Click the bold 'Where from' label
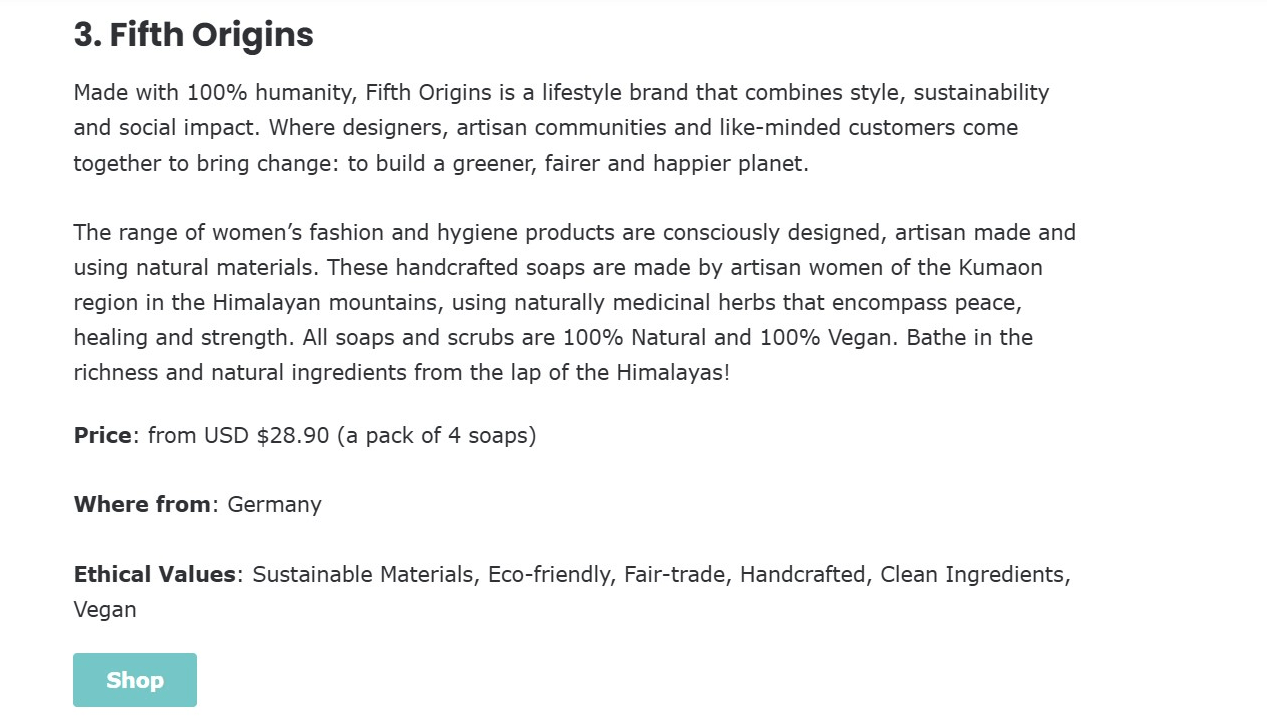 (x=142, y=505)
